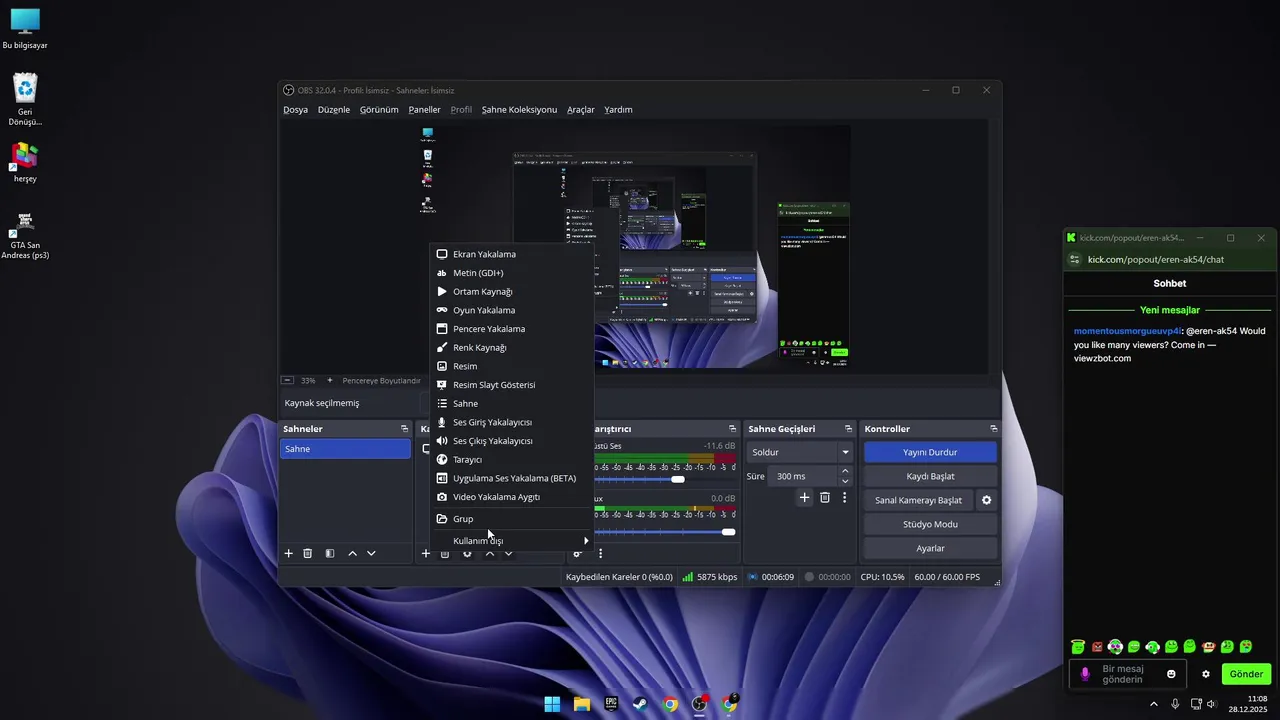Pop out the audio mixer dock

[x=733, y=429]
